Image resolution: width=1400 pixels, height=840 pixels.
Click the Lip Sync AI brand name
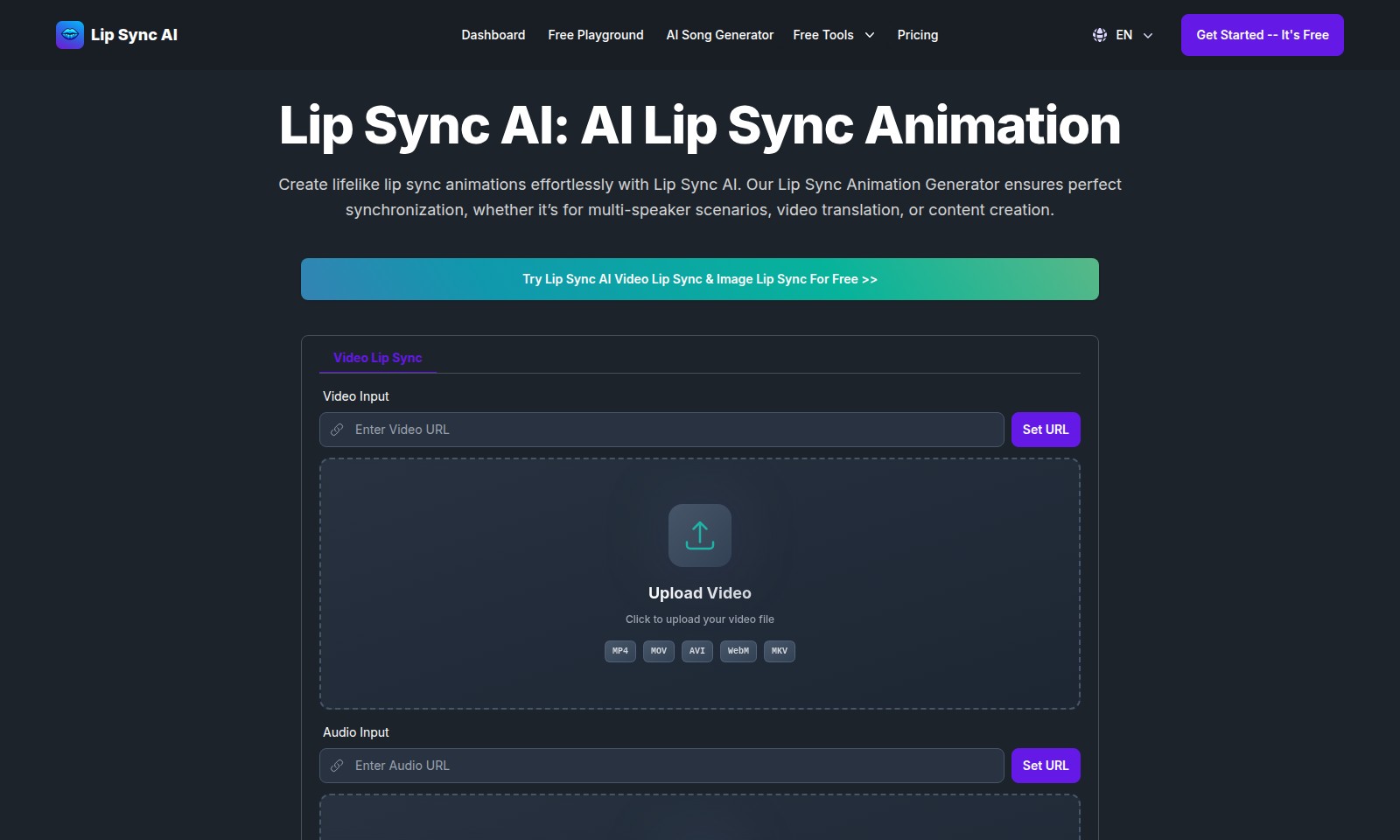coord(134,35)
